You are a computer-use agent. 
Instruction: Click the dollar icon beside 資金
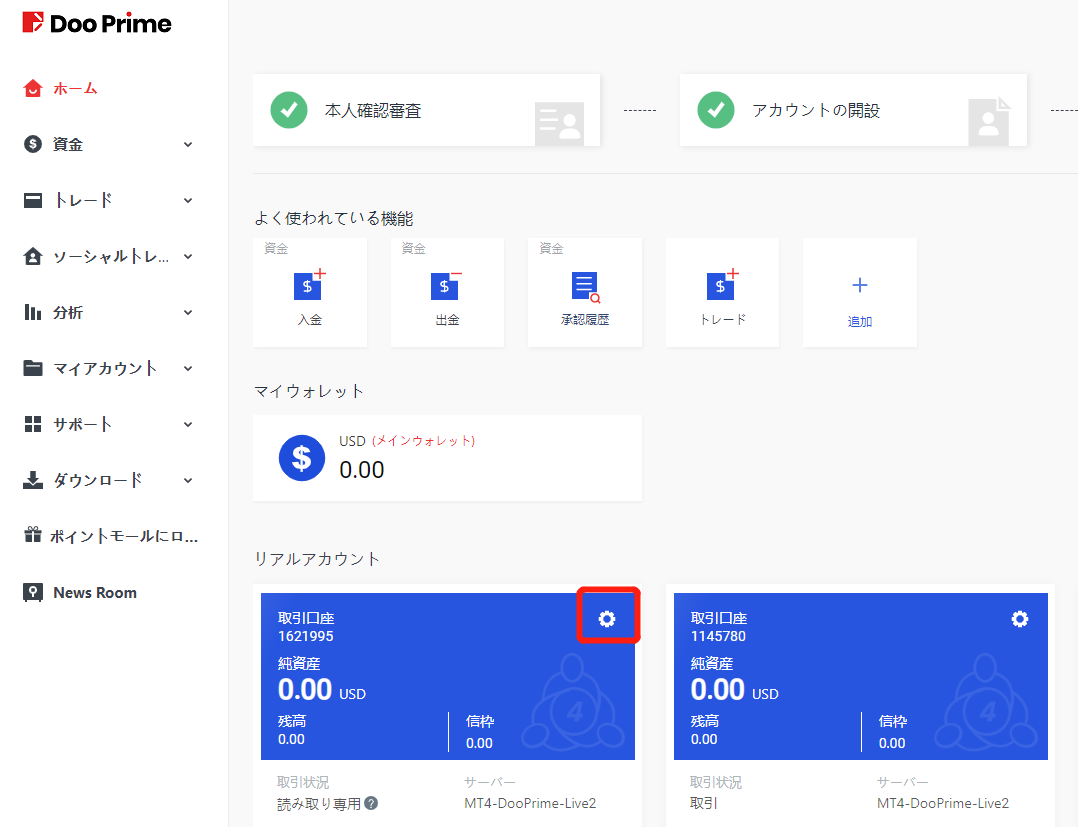[x=32, y=144]
